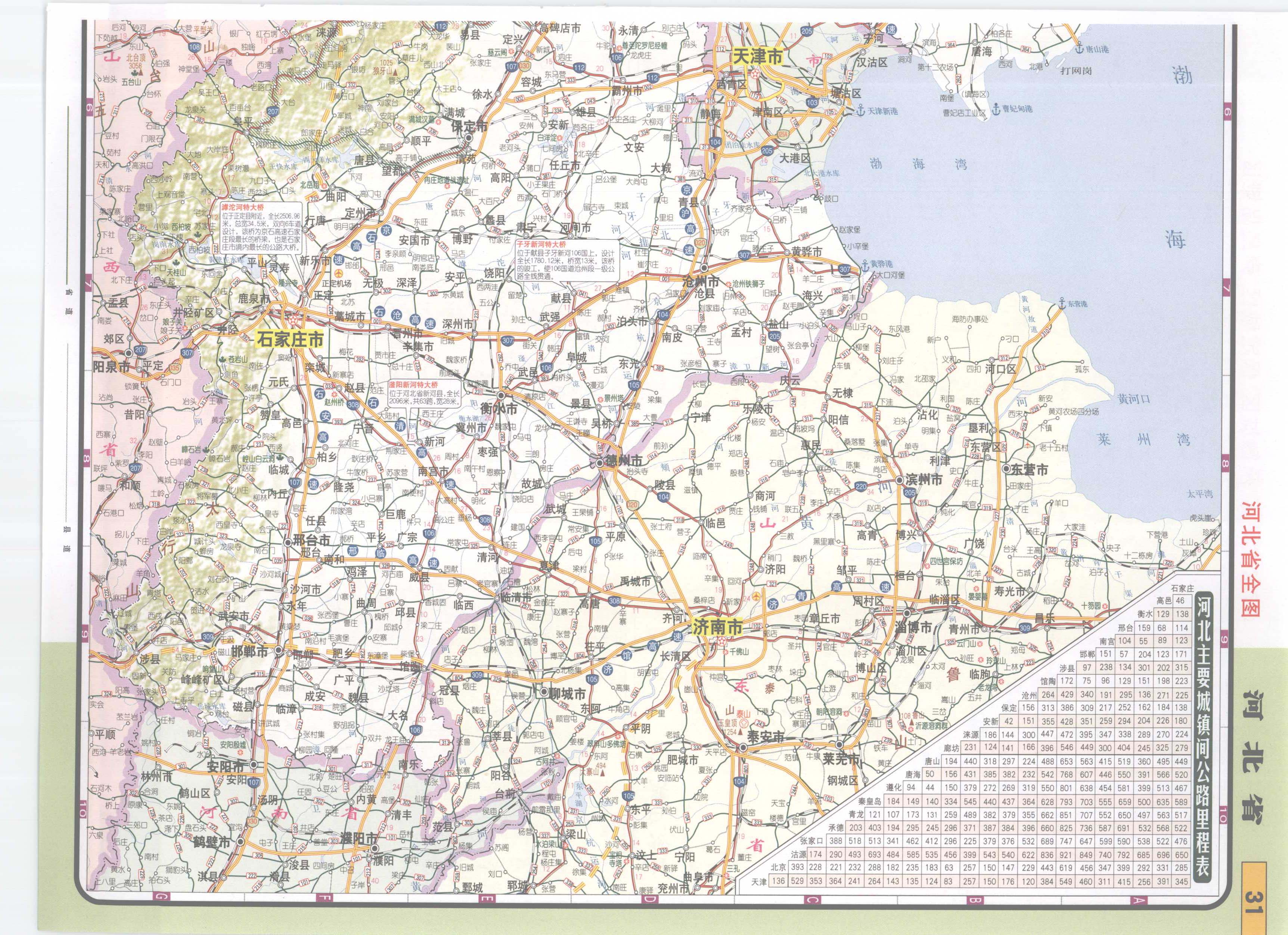Select the 邯郸市 label
Viewport: 1288px width, 935px height.
[x=250, y=652]
